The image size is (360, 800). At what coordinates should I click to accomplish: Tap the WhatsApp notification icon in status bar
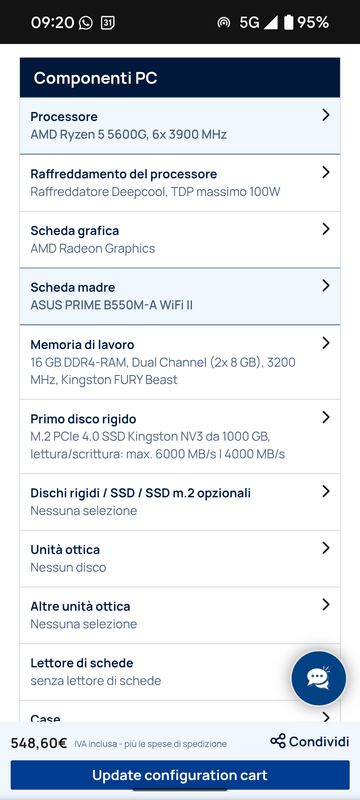click(86, 23)
